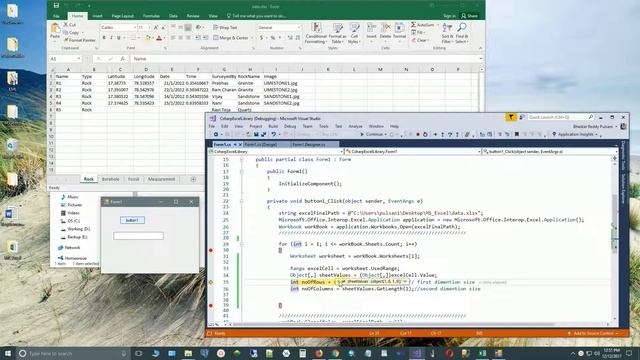Open the font size dropdown in Excel

[149, 27]
